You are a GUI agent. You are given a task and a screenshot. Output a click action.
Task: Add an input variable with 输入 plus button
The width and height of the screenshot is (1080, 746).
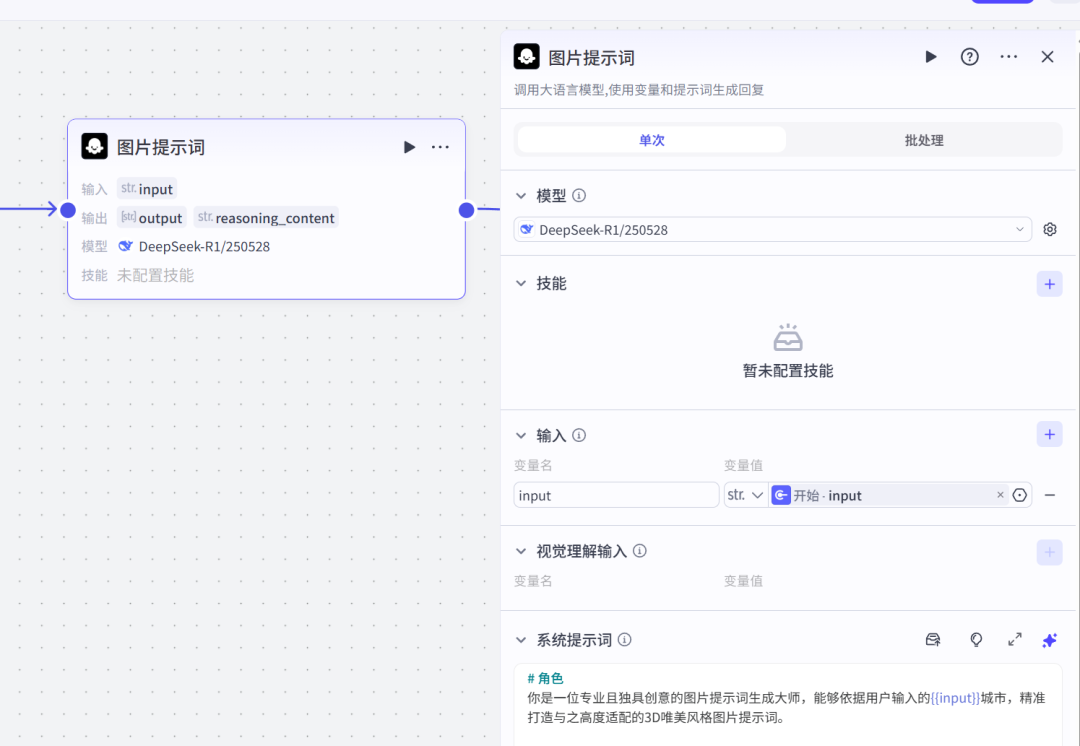1049,434
